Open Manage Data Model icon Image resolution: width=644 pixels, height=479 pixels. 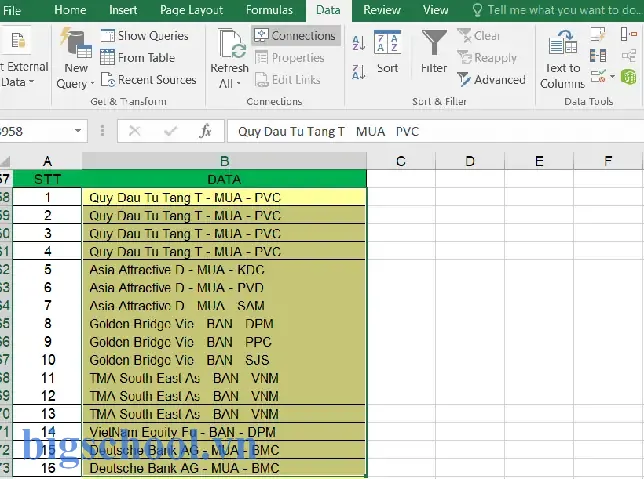628,76
